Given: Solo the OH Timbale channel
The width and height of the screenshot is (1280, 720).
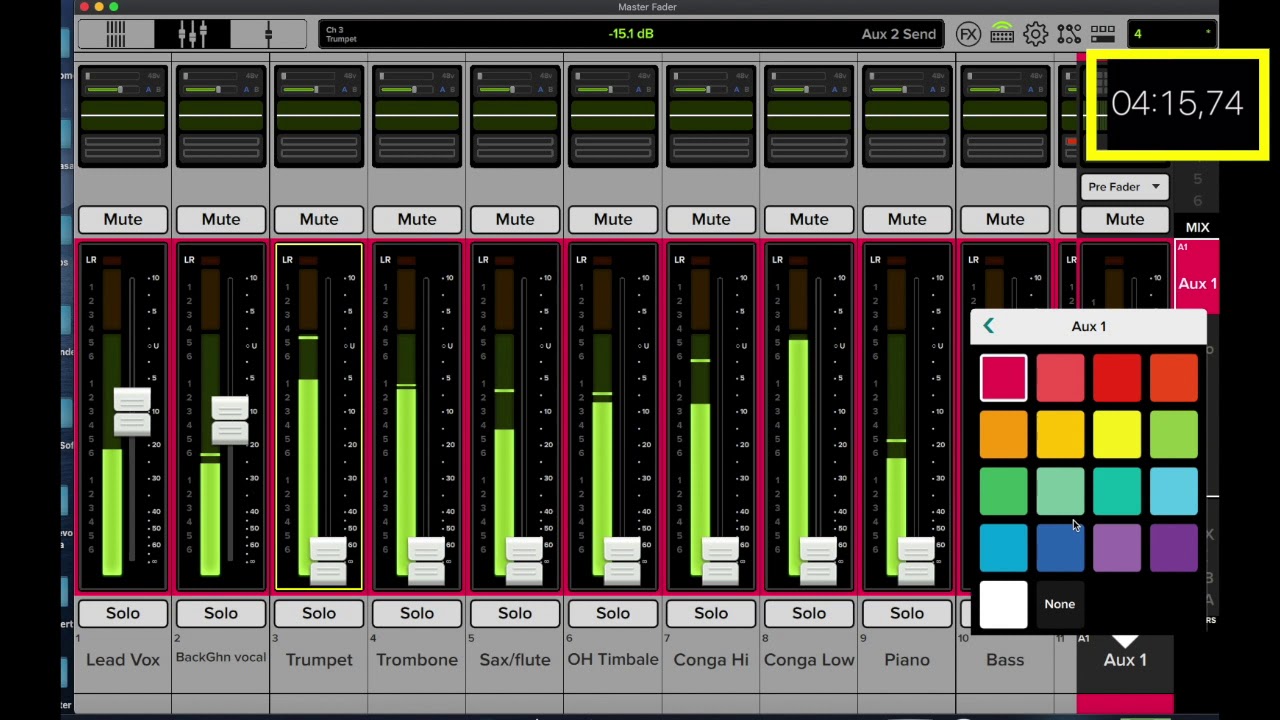Looking at the screenshot, I should [613, 613].
